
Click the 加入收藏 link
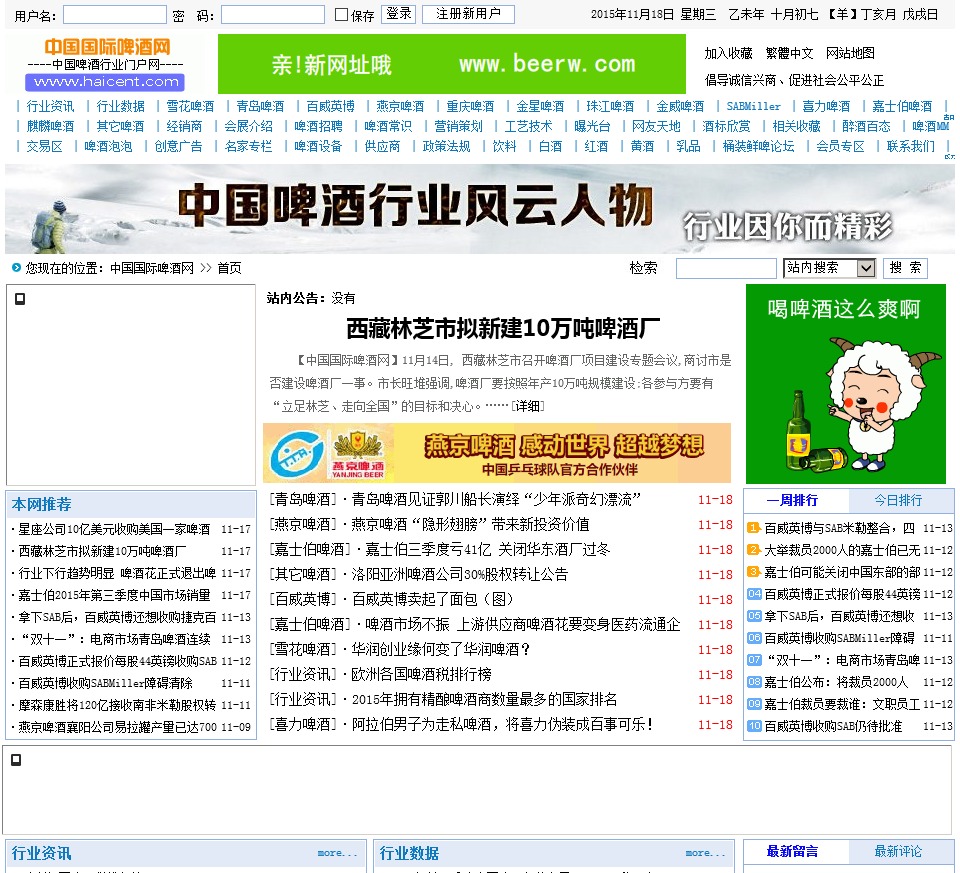(x=728, y=53)
